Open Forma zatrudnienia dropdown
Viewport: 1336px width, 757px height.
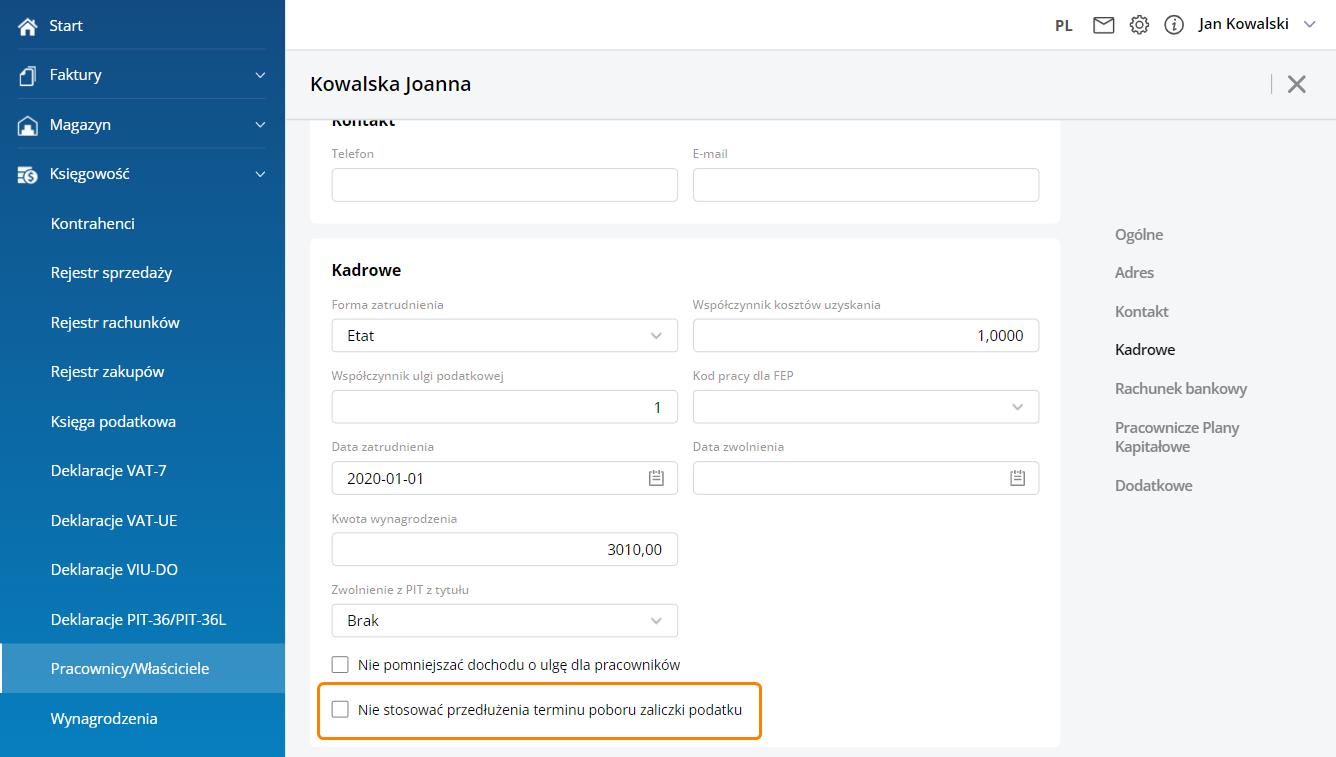[x=504, y=336]
